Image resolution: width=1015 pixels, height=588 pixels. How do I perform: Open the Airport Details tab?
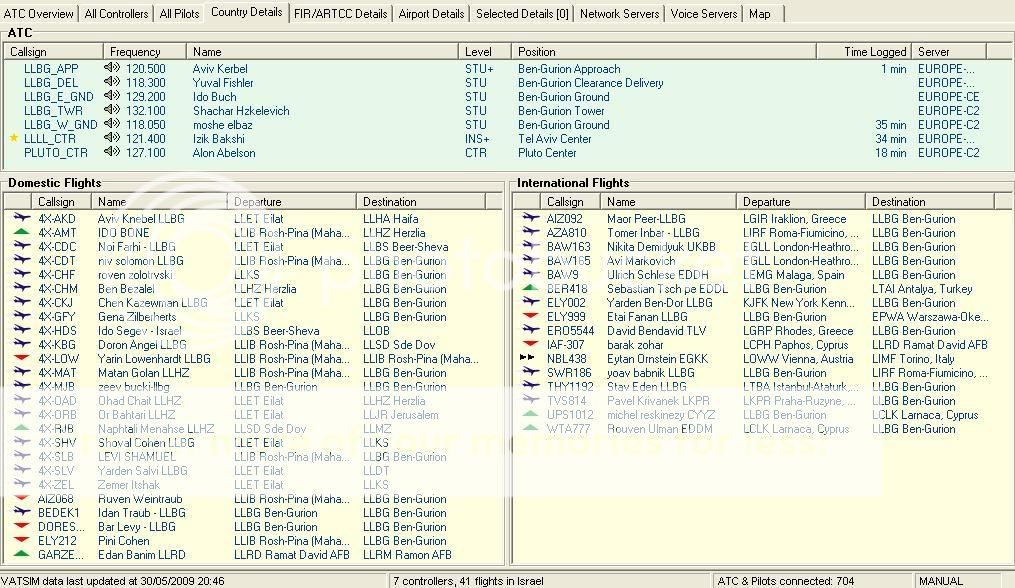coord(431,14)
